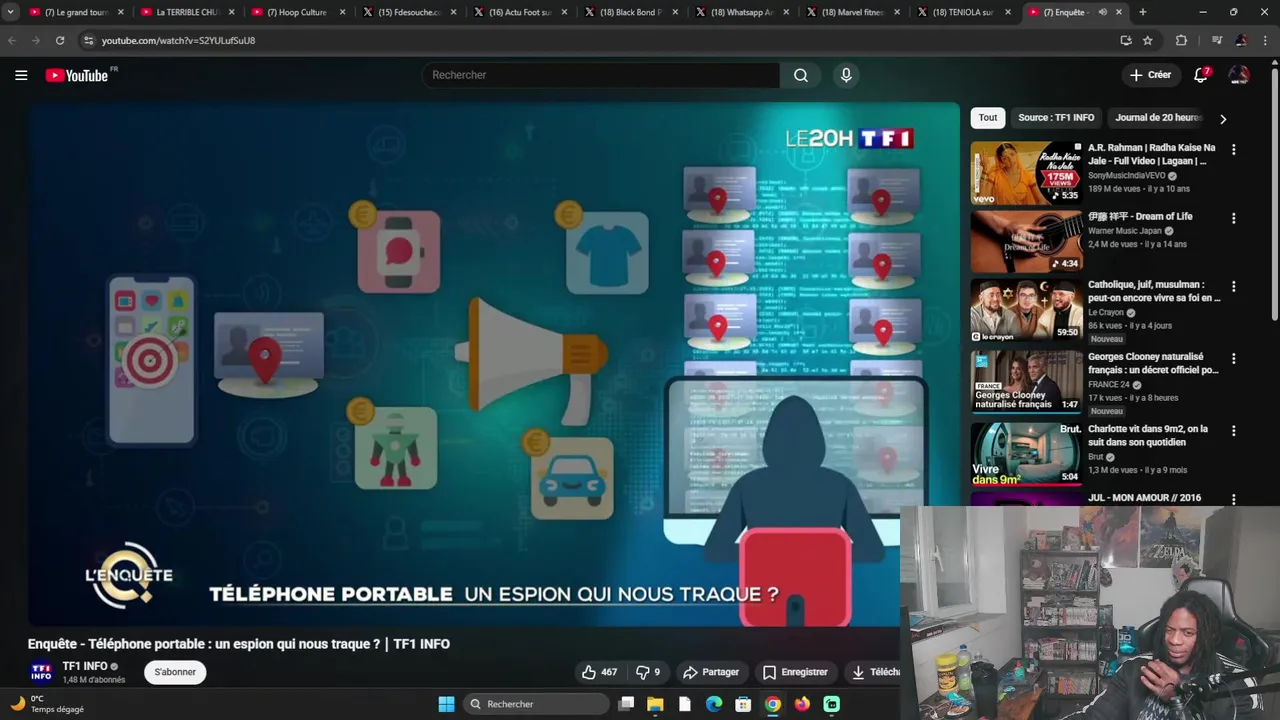The width and height of the screenshot is (1280, 720).
Task: Click Chrome screen cast icon near bookmark
Action: click(1126, 40)
